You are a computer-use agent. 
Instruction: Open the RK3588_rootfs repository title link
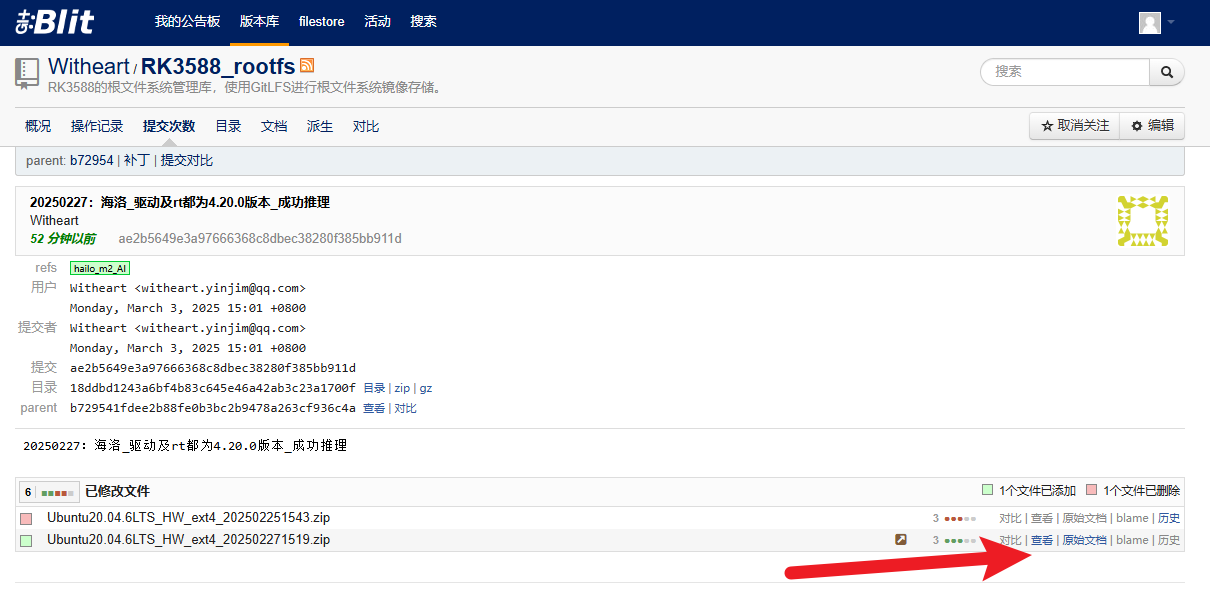point(218,67)
